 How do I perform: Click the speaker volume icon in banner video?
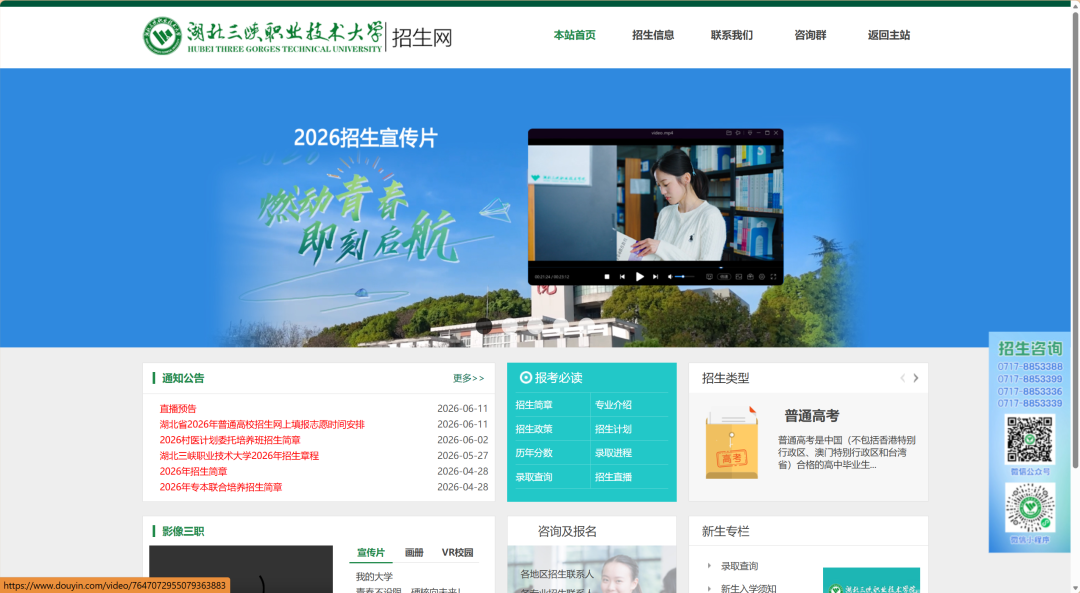coord(670,277)
